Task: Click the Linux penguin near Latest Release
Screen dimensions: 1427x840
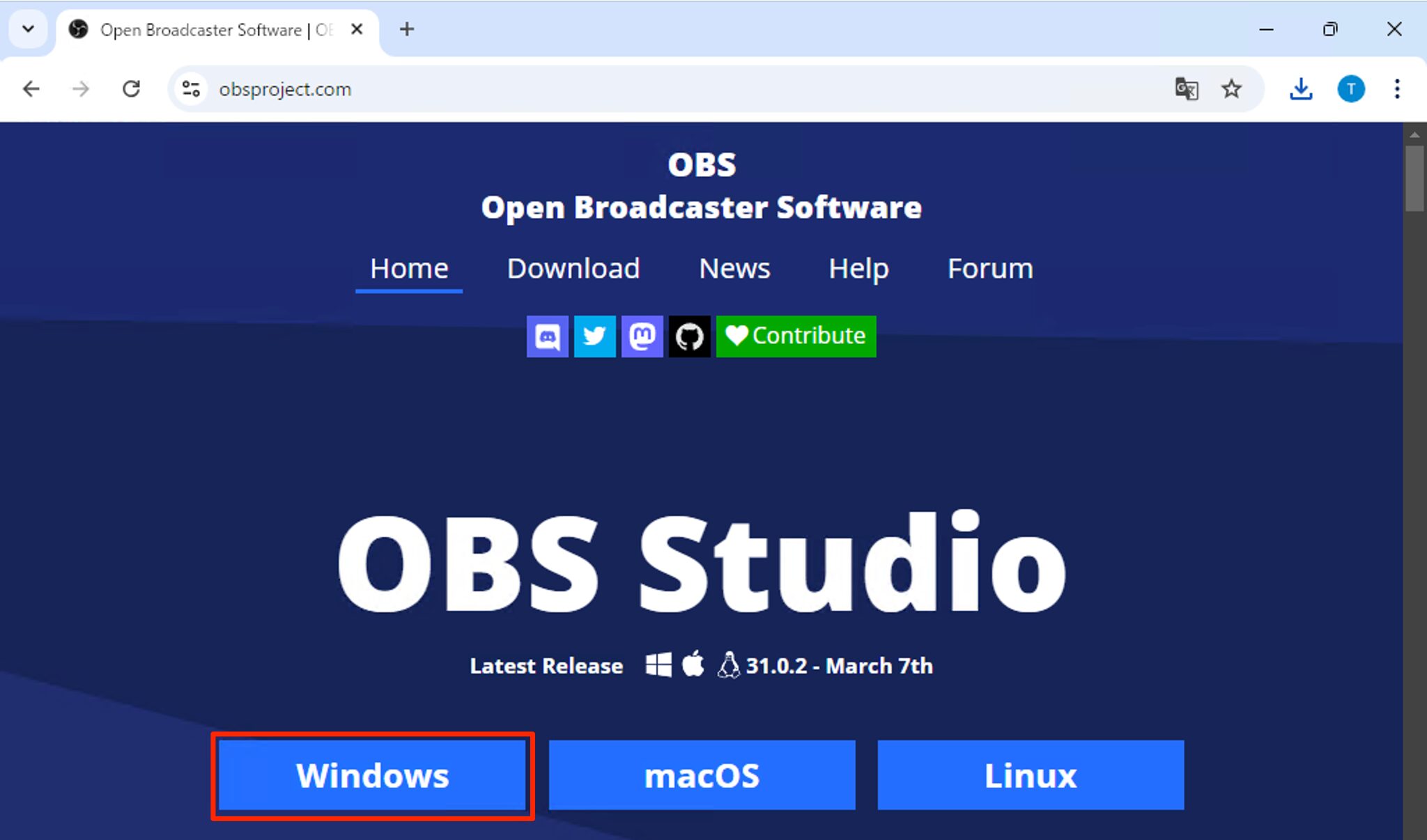Action: tap(730, 665)
